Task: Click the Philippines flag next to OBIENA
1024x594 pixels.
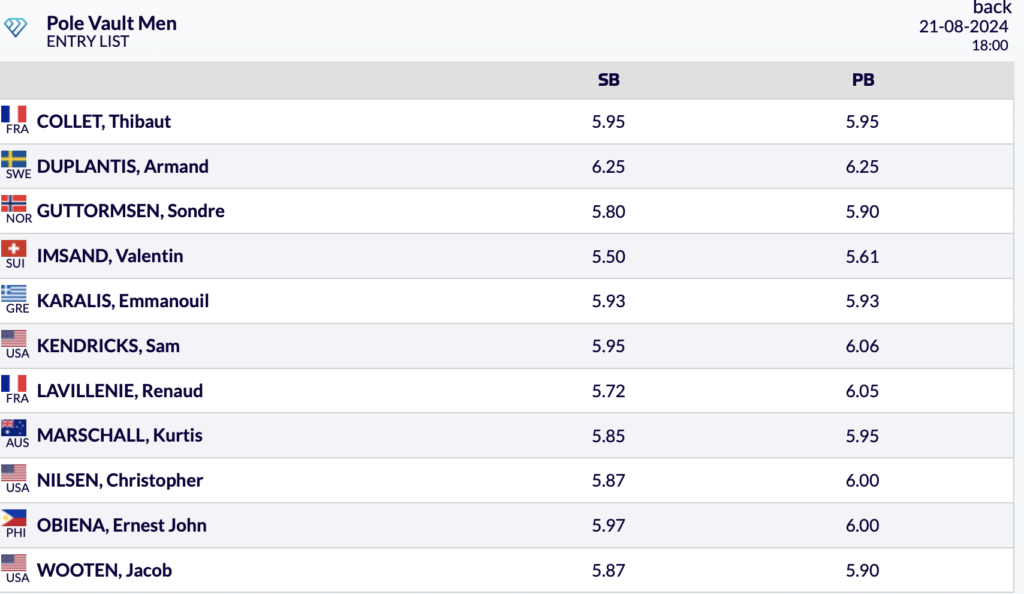Action: tap(14, 518)
